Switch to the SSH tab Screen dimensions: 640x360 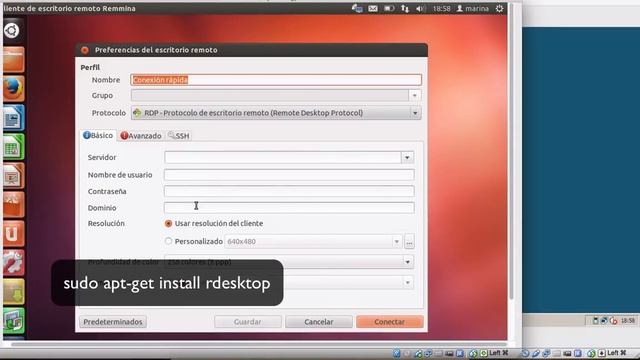point(179,136)
